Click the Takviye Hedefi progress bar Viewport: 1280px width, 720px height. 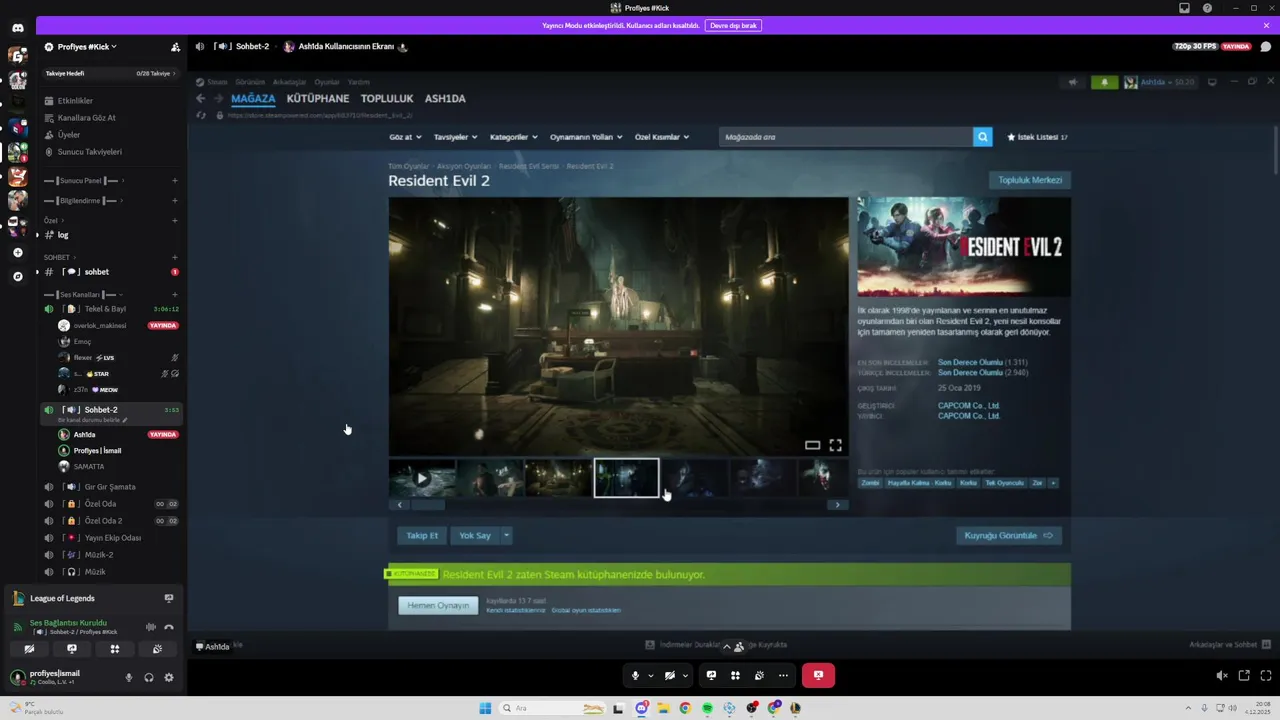click(x=110, y=73)
